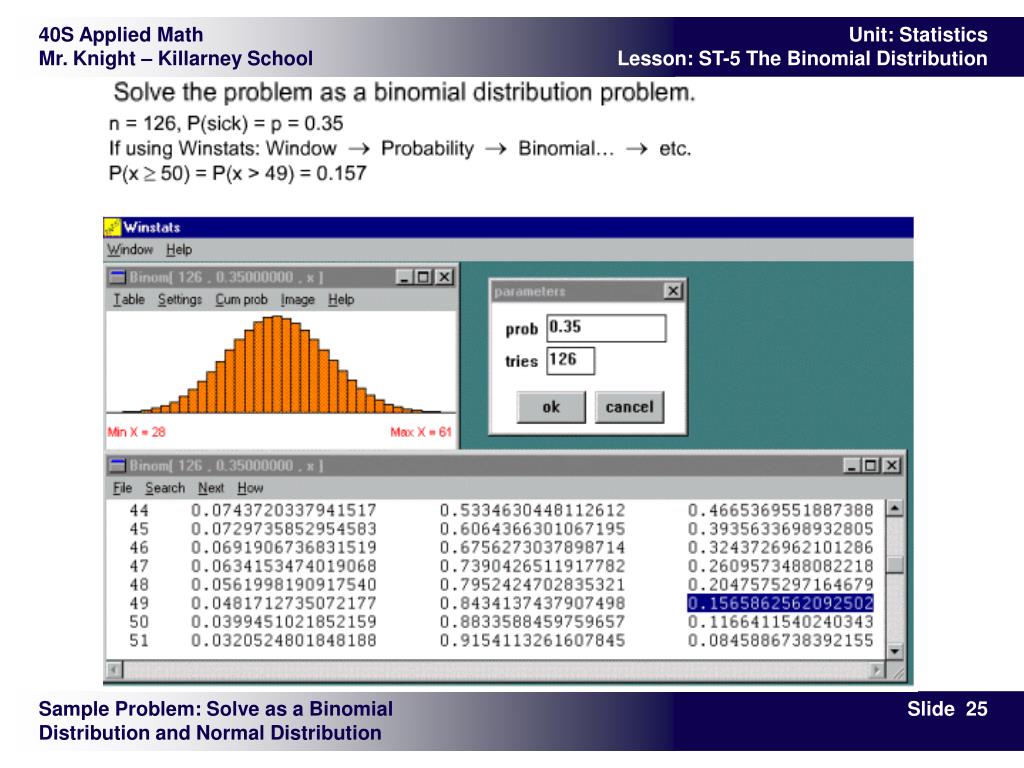Screen dimensions: 1024x768
Task: Open Help menu in the Binom graph window
Action: pos(341,299)
